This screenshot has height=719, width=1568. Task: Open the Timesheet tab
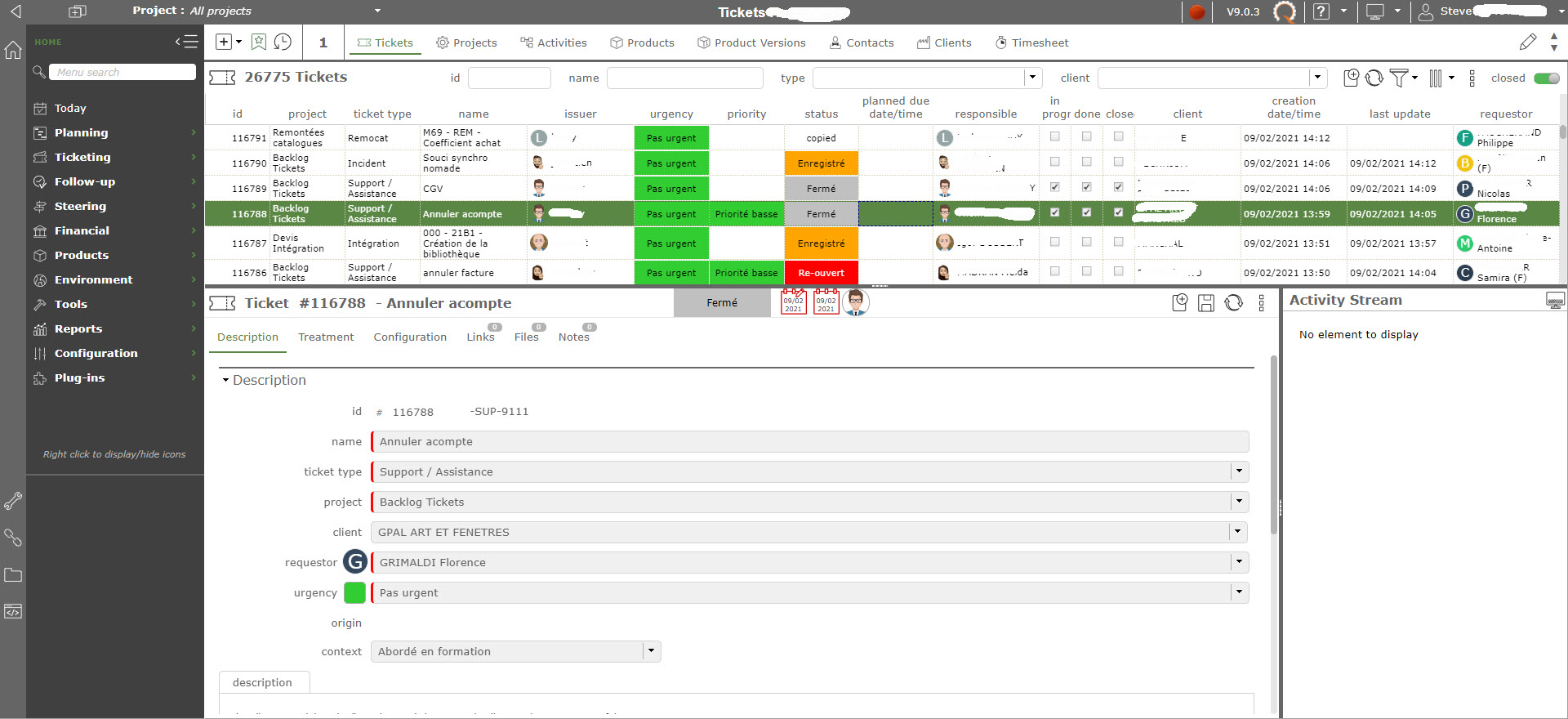click(1032, 42)
